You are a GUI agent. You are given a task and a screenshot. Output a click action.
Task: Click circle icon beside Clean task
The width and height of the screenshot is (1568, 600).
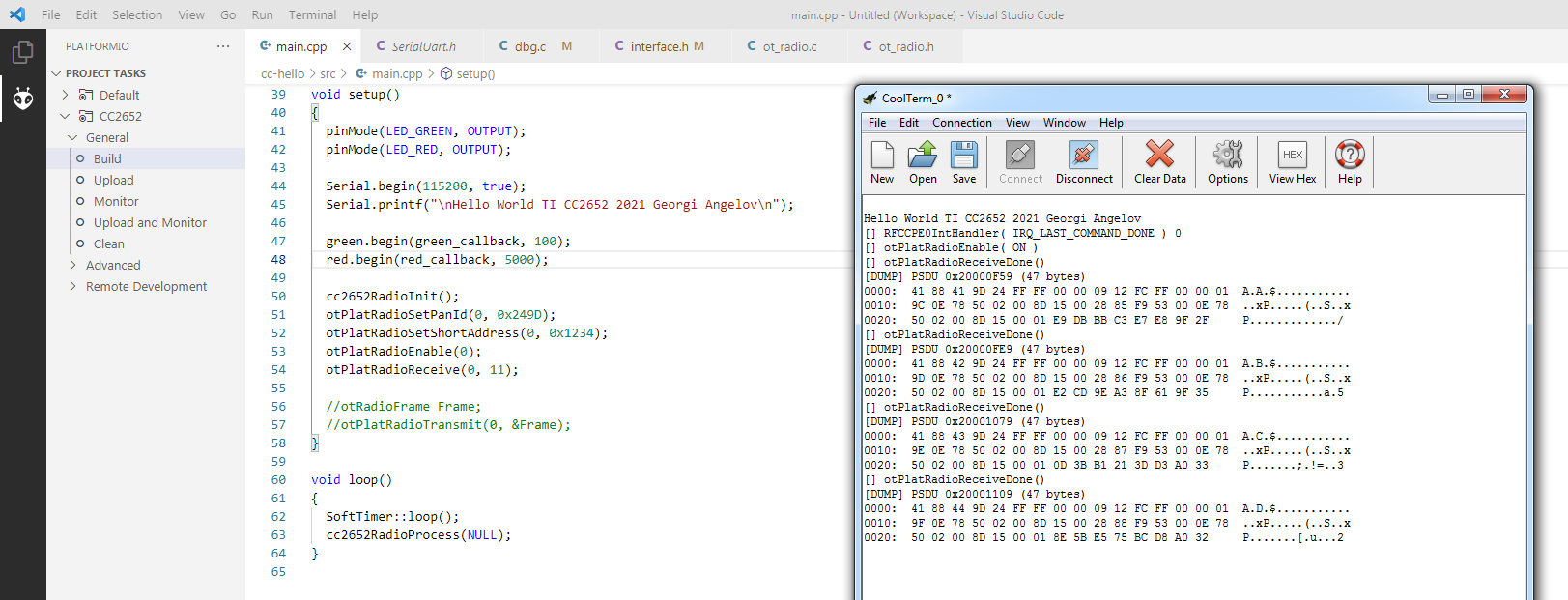click(x=80, y=243)
